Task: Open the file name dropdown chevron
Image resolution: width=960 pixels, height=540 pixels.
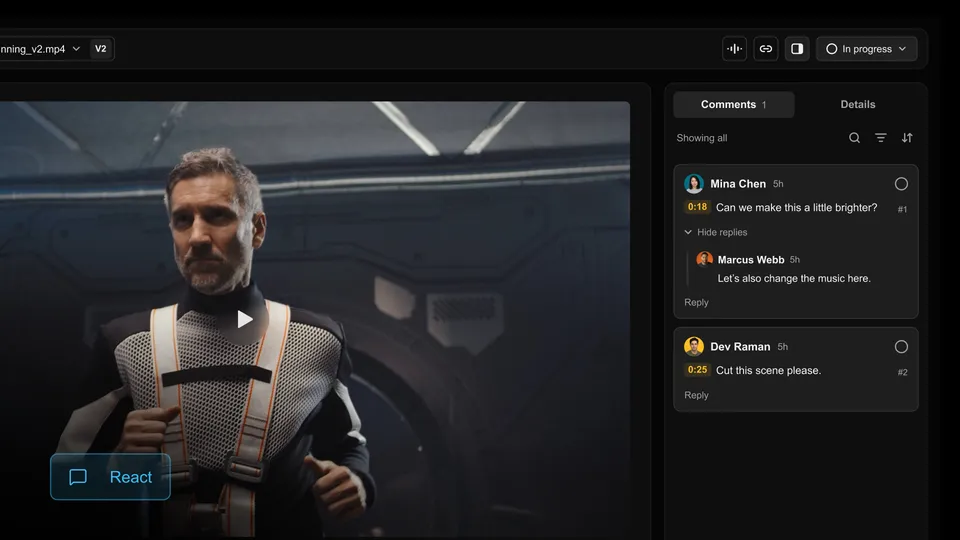Action: click(x=77, y=49)
